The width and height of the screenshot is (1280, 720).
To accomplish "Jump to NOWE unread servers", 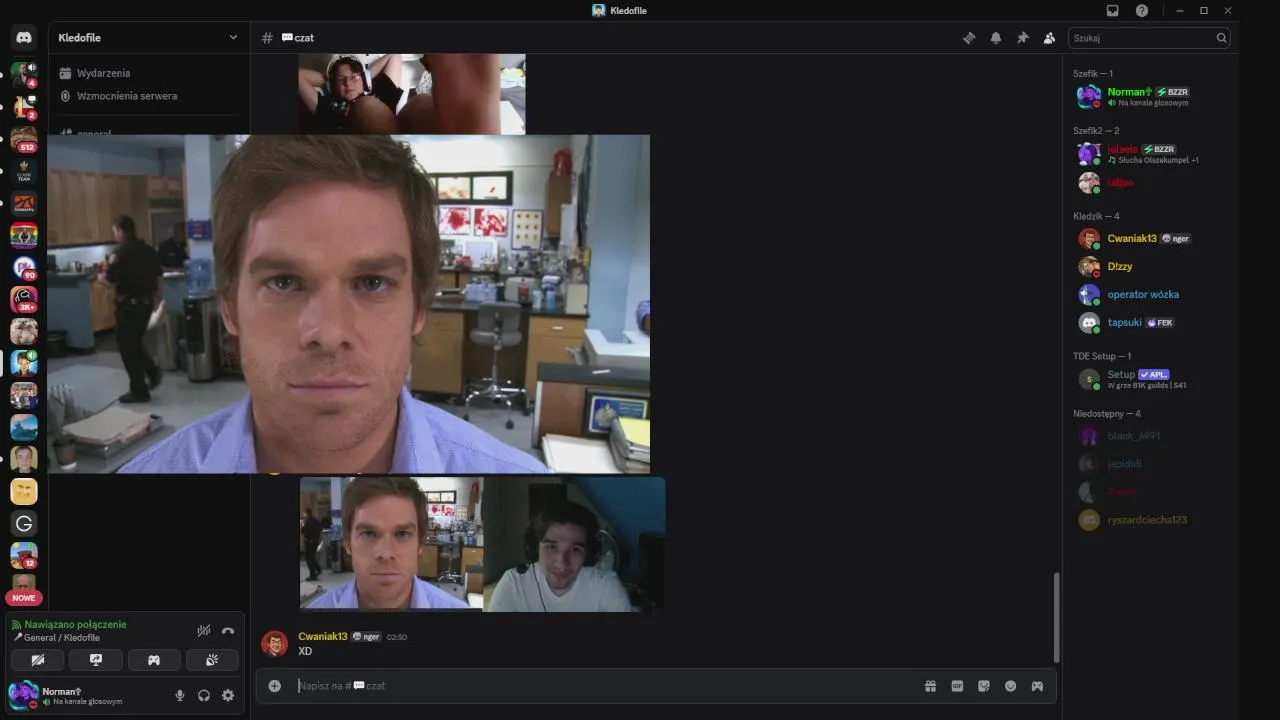I will tap(24, 598).
